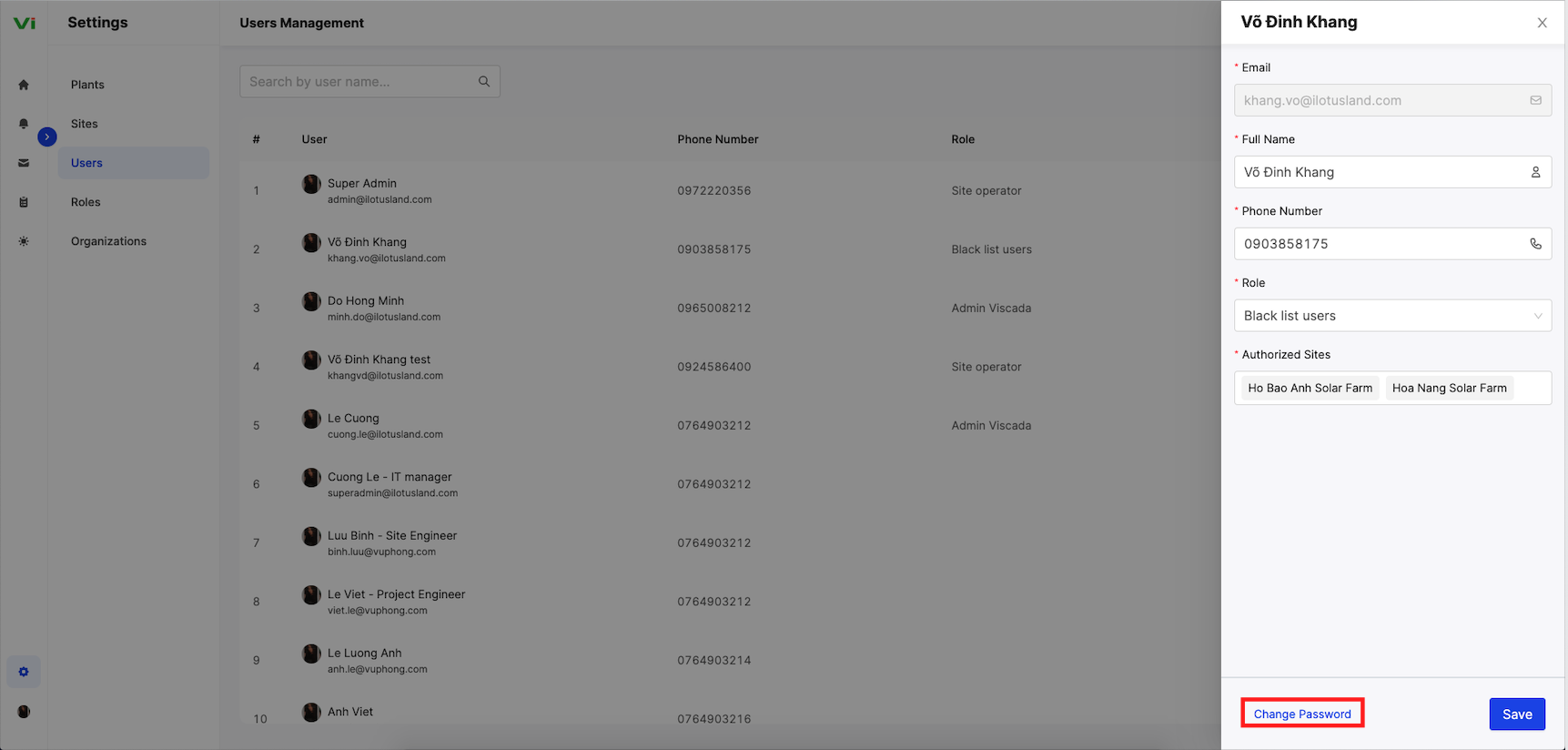Click email minh.do@ilotusland.com
Image resolution: width=1568 pixels, height=750 pixels.
click(384, 317)
